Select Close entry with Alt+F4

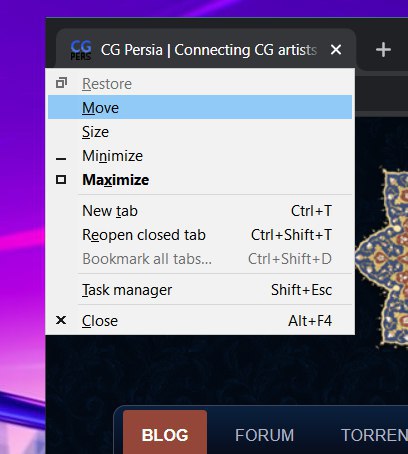tap(200, 321)
